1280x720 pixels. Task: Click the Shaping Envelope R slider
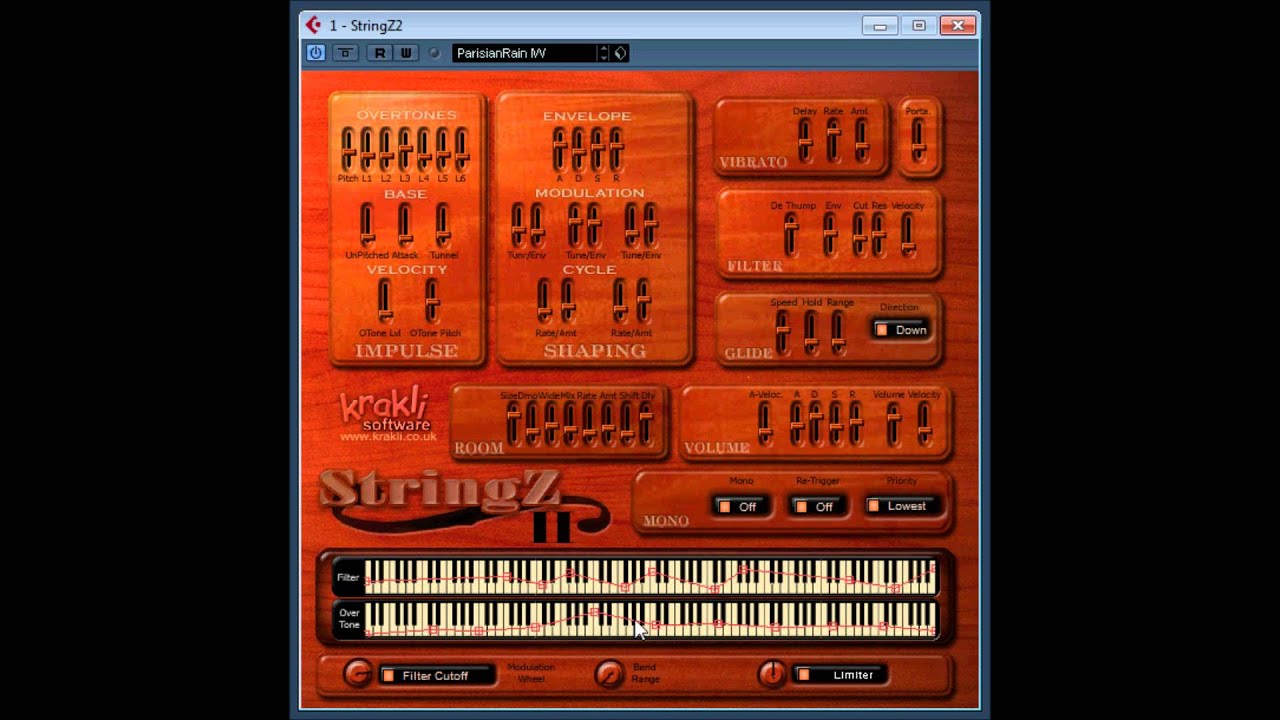click(616, 149)
